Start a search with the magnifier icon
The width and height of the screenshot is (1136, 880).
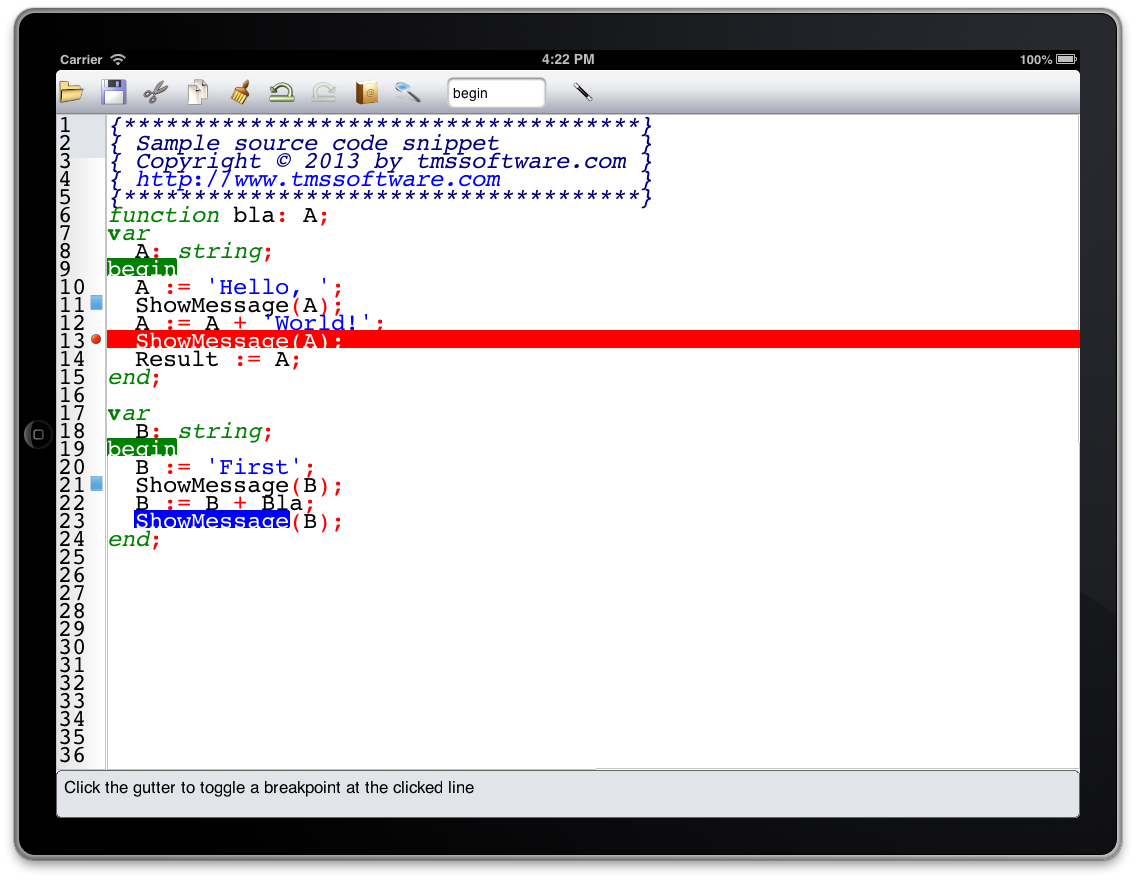(407, 92)
